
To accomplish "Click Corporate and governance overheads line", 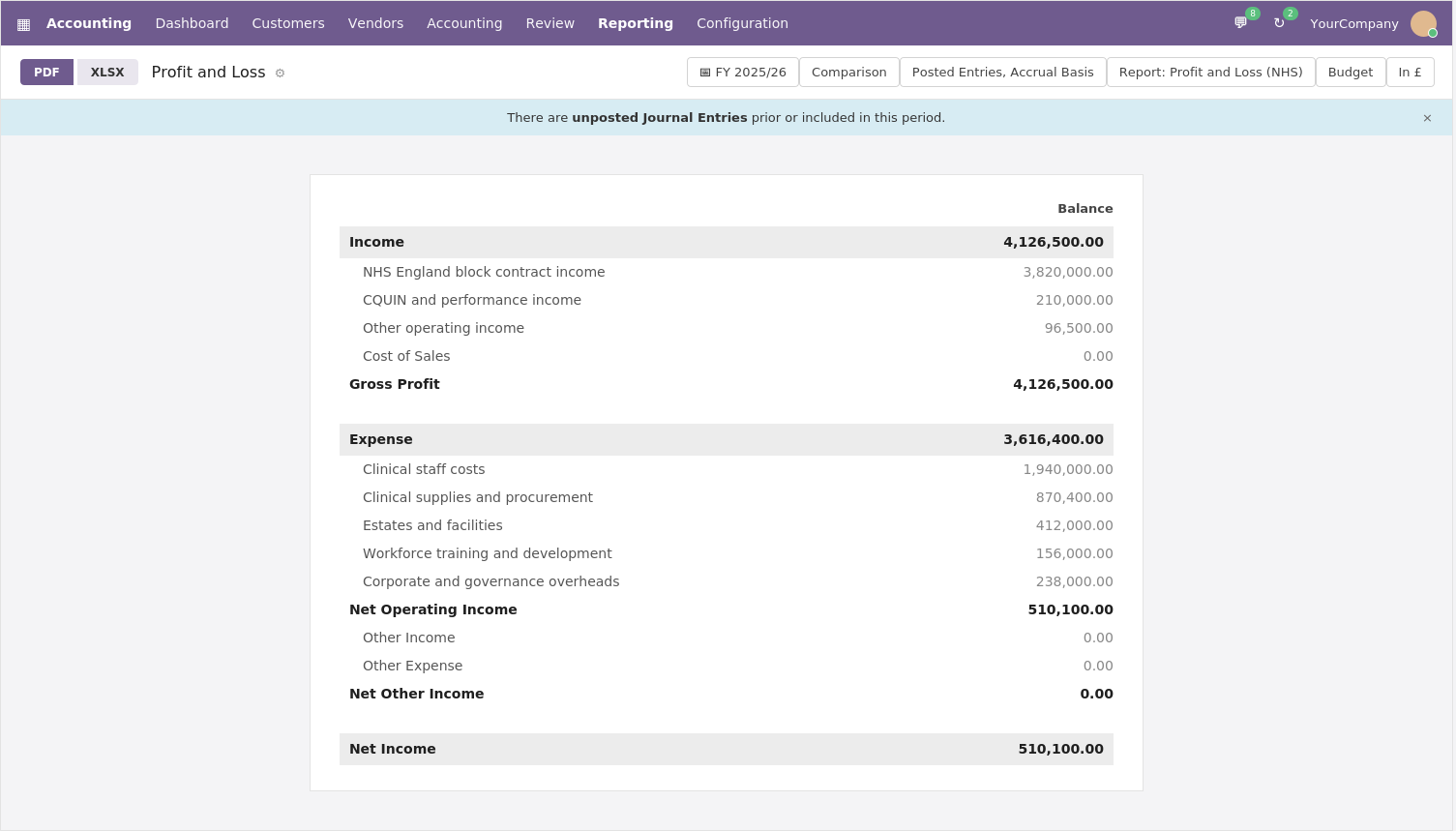I will pos(727,581).
